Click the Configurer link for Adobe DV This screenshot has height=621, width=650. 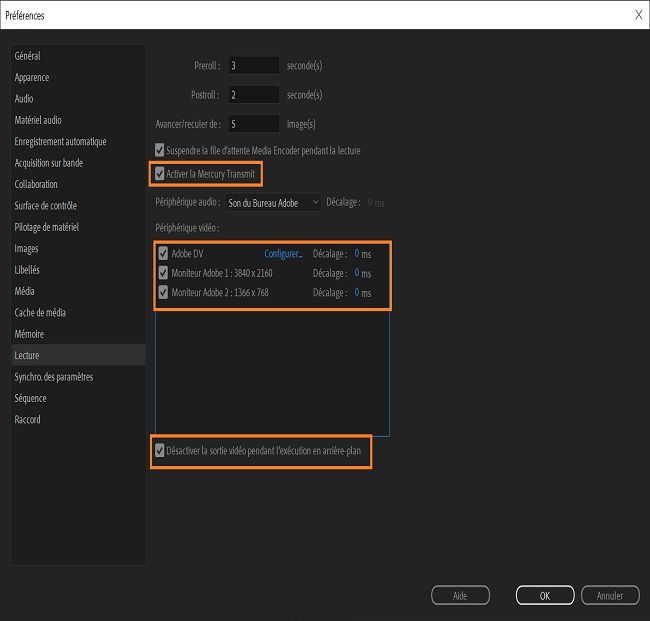pyautogui.click(x=284, y=254)
